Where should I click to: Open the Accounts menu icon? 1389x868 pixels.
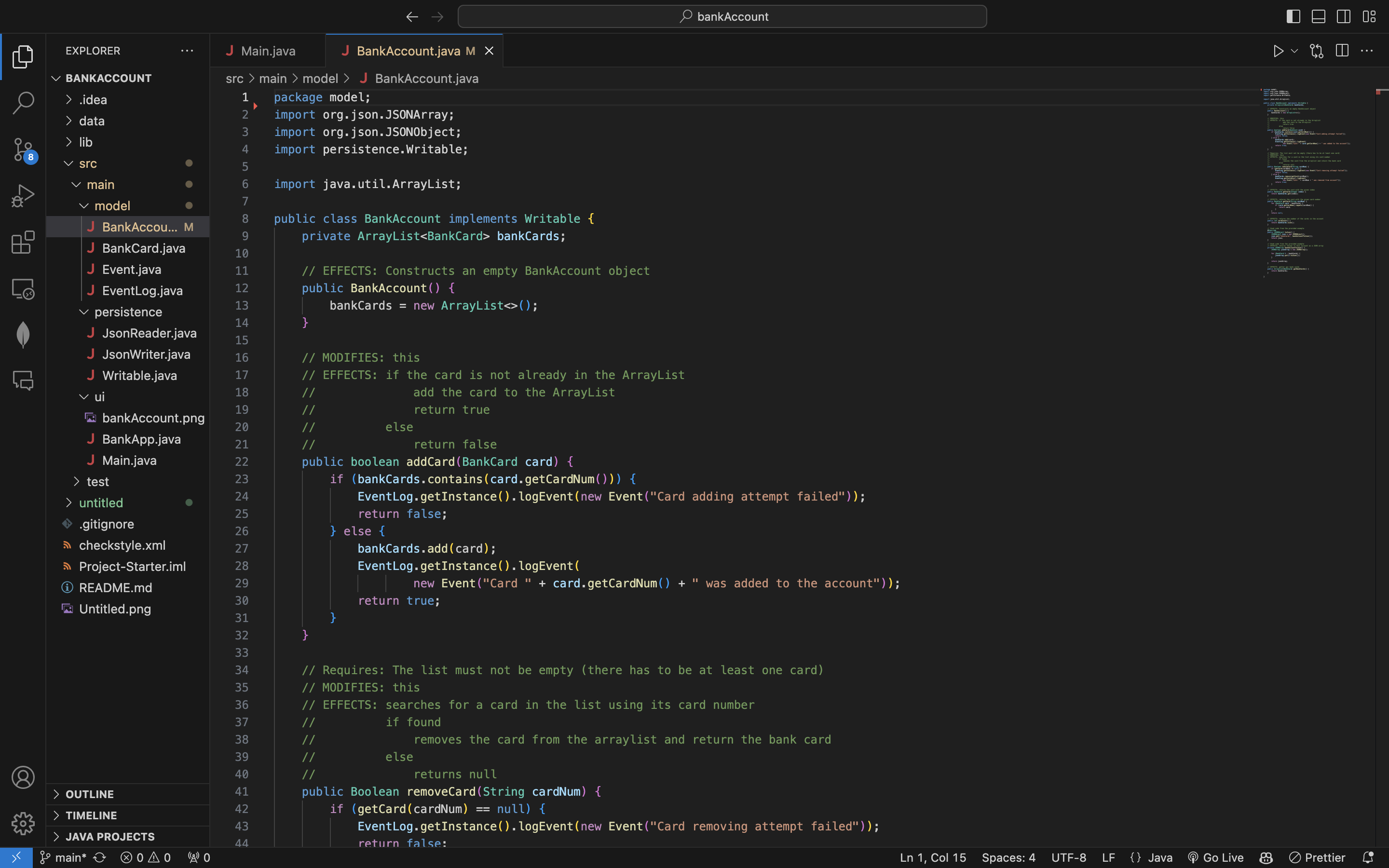pos(23,777)
